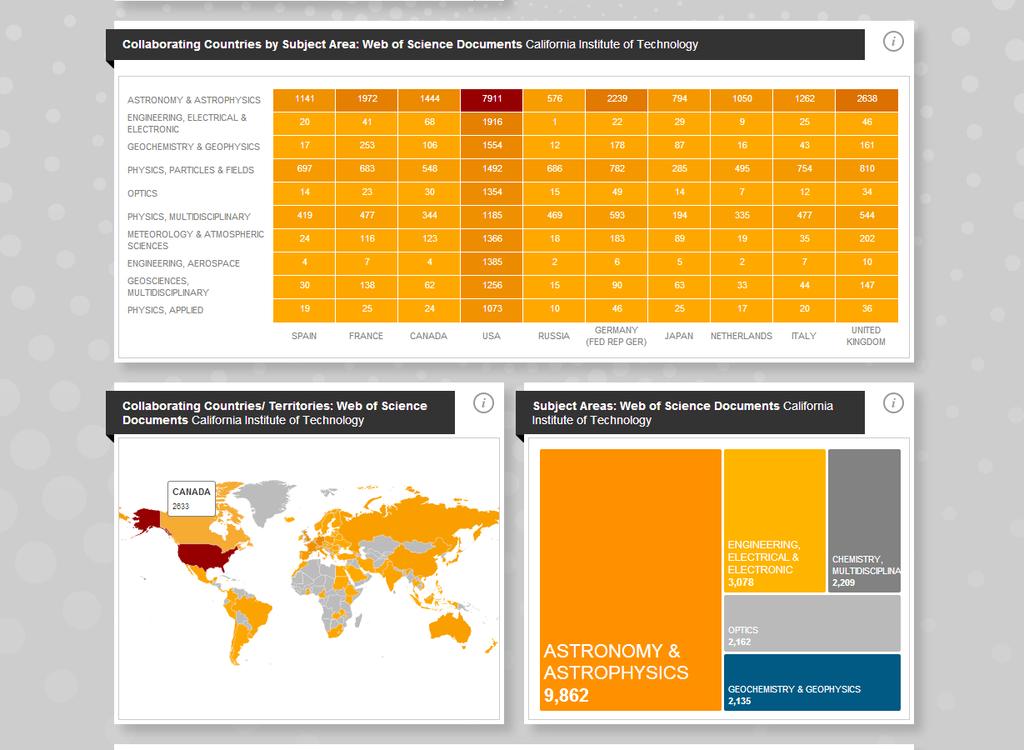Click GERMANY (FED REP GER) column label
Screen dimensions: 1024x750
(616, 336)
